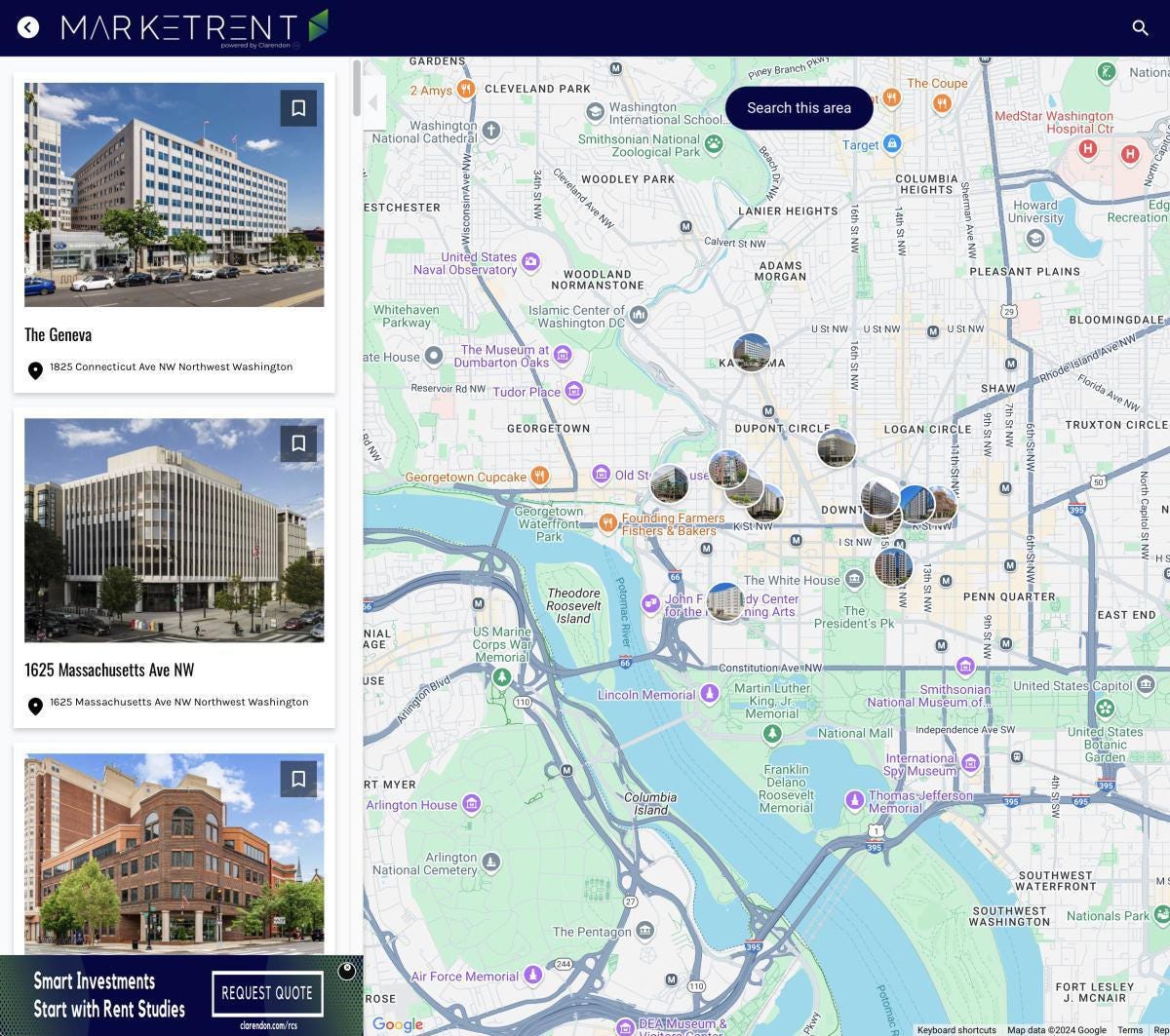
Task: Click the Google logo on the map
Action: tap(396, 1024)
